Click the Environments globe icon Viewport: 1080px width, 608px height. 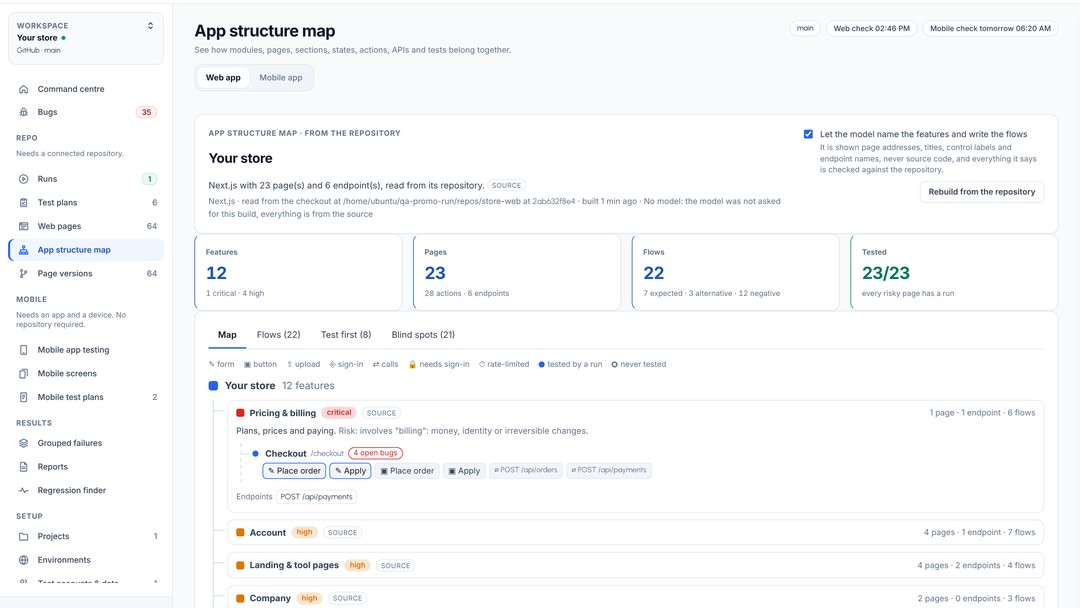[23, 560]
